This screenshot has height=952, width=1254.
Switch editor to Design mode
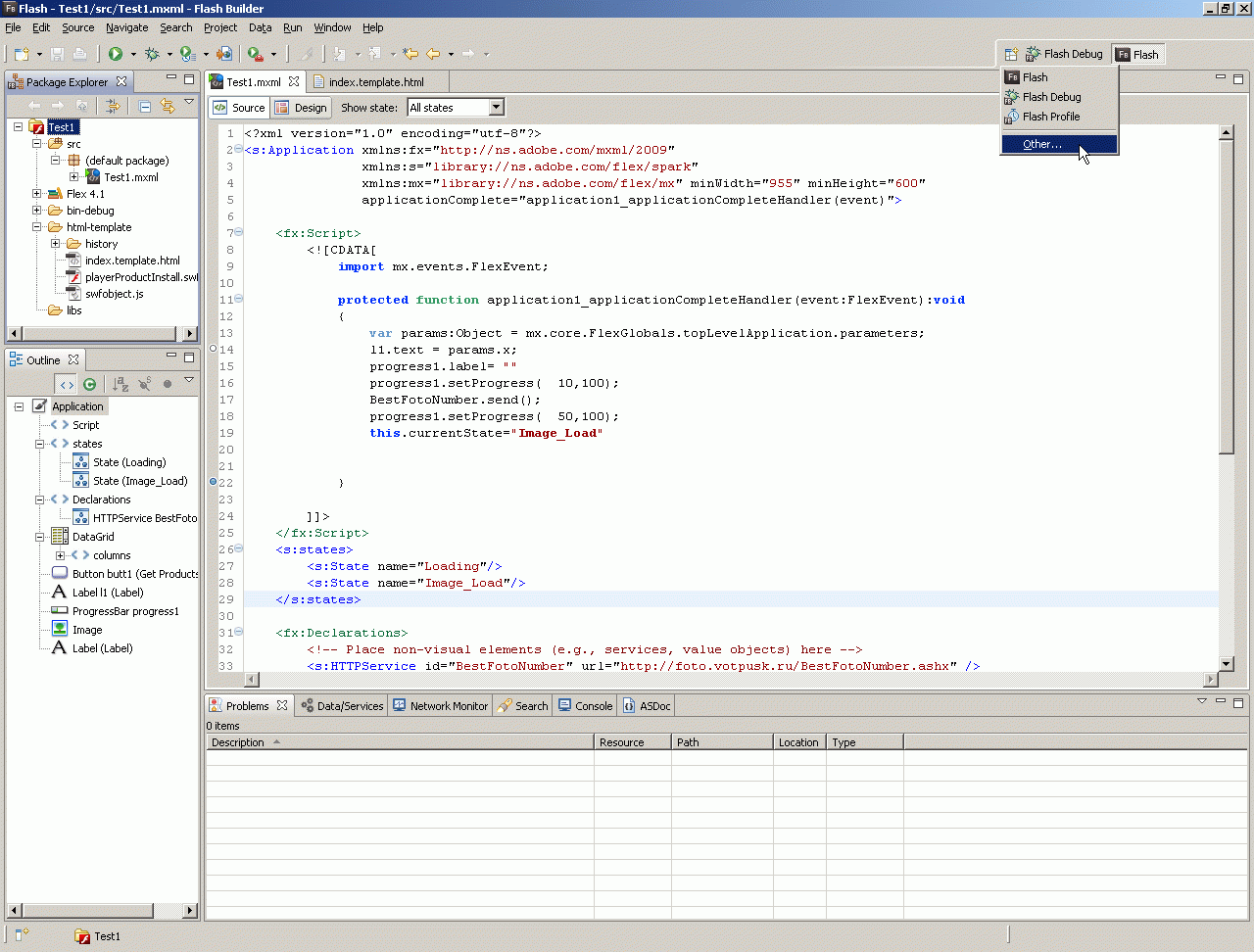pyautogui.click(x=302, y=108)
